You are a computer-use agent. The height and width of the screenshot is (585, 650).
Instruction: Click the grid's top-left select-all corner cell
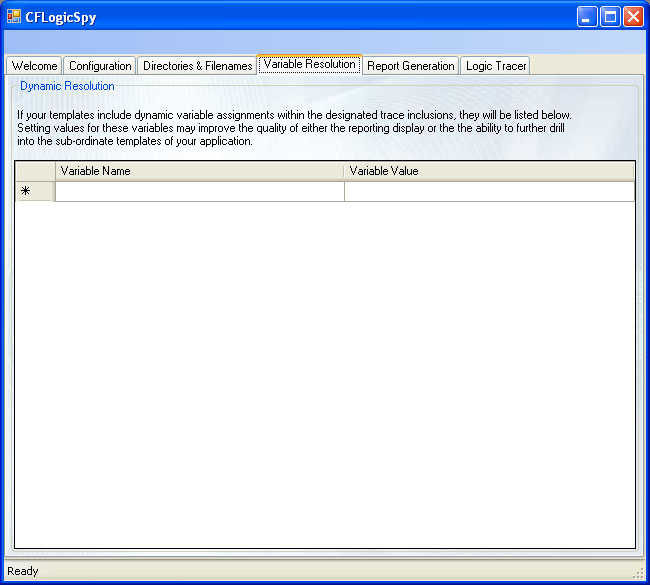click(35, 171)
